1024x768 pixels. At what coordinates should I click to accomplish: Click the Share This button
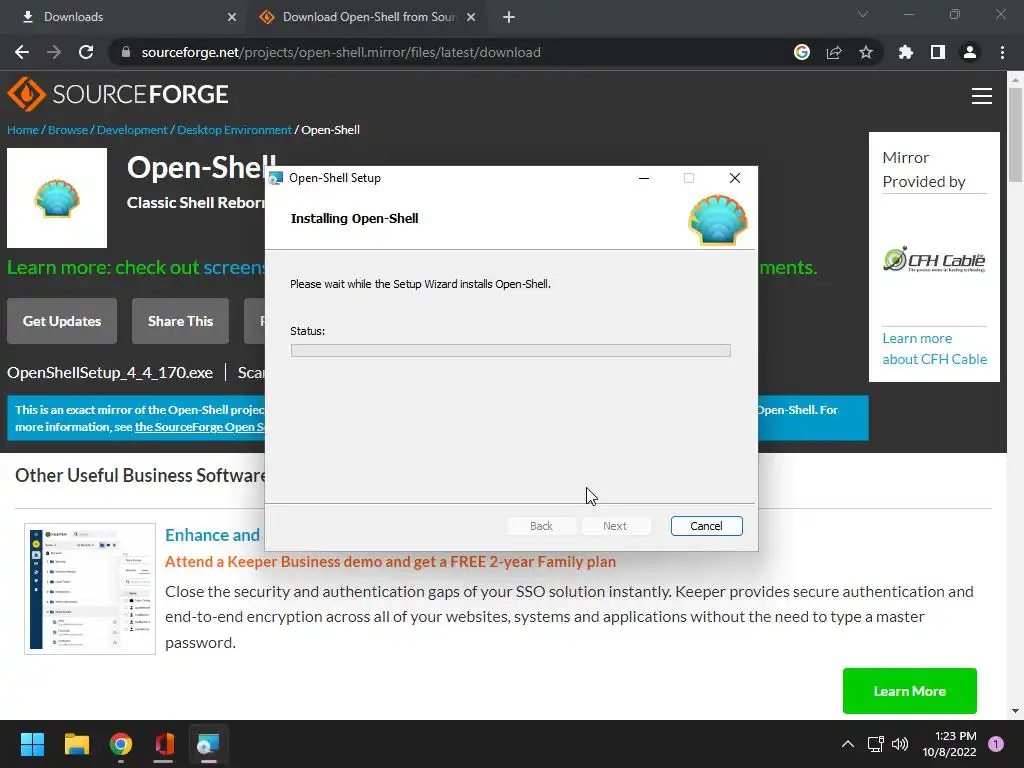tap(180, 321)
